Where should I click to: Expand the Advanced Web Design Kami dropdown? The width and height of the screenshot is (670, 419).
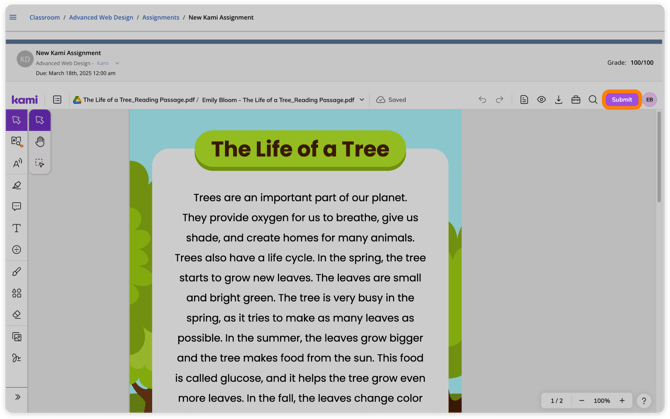pos(117,63)
